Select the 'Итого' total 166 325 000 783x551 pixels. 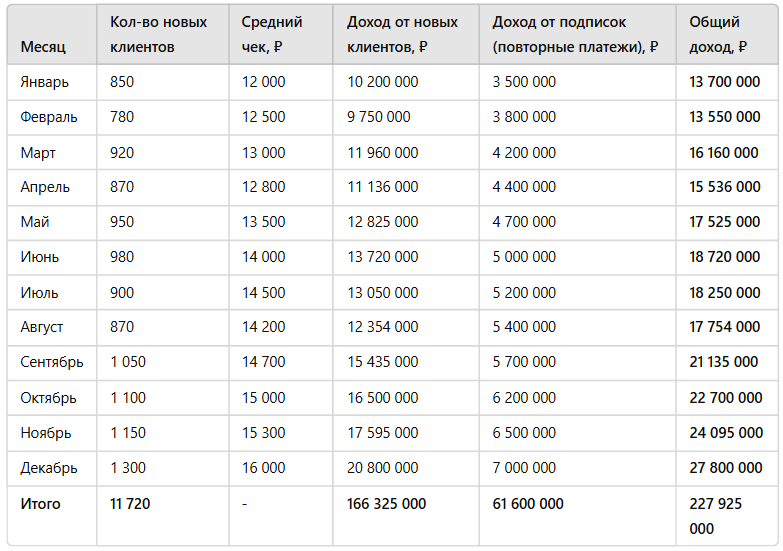tap(387, 504)
